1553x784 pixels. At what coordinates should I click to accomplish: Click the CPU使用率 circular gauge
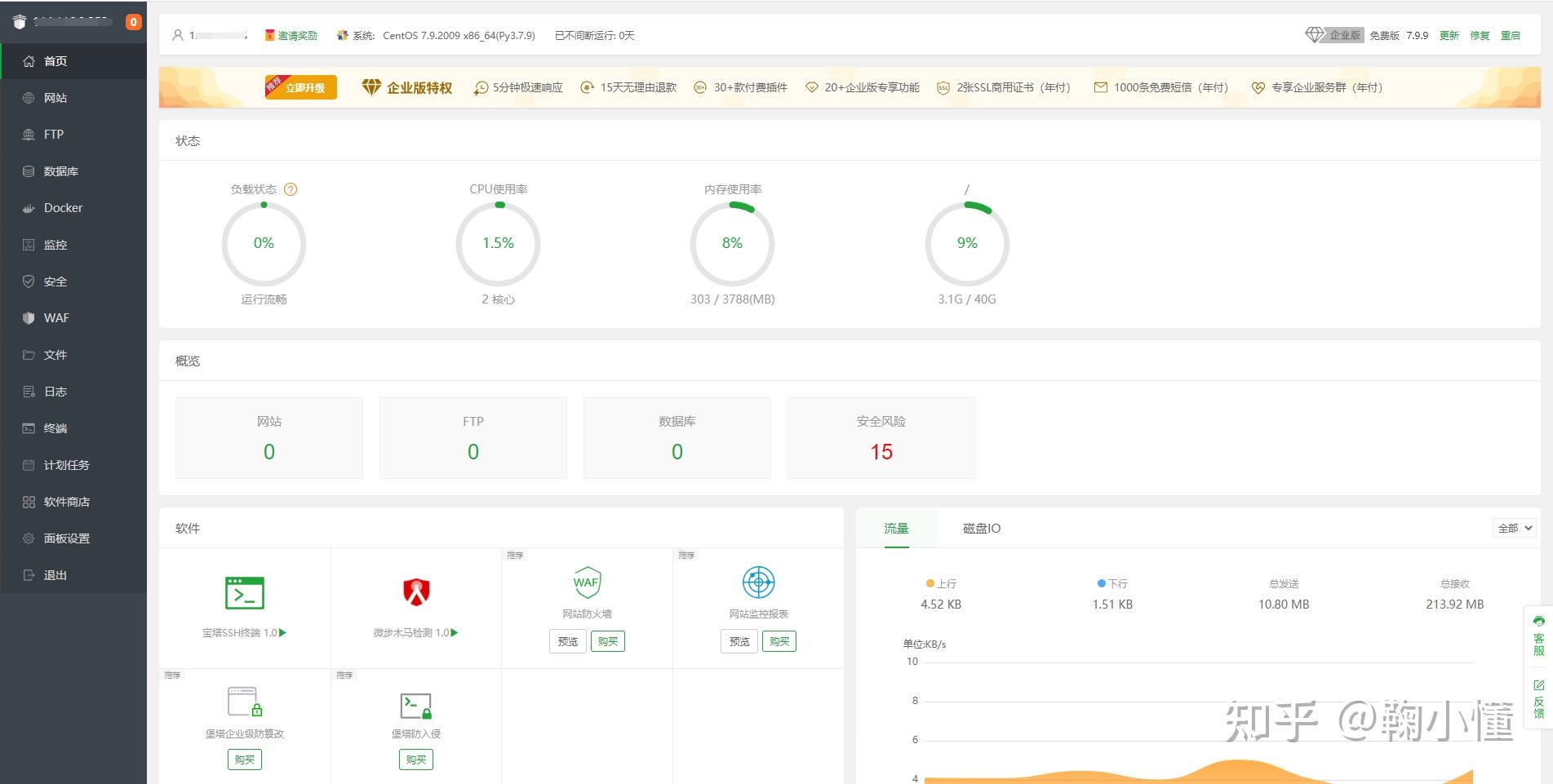tap(498, 243)
